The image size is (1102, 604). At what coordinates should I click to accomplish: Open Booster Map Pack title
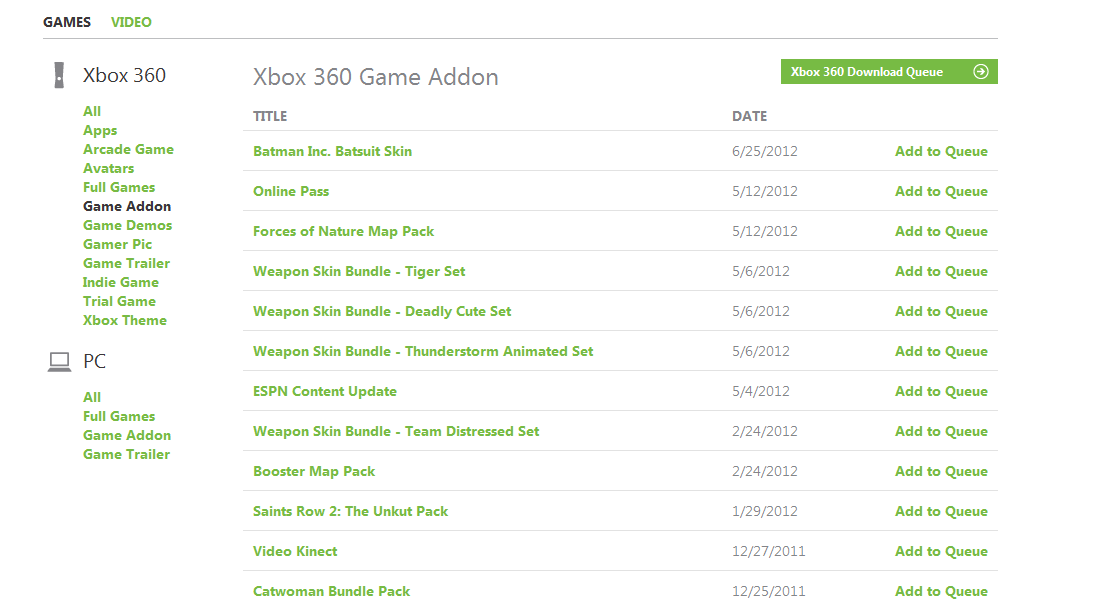[x=314, y=472]
